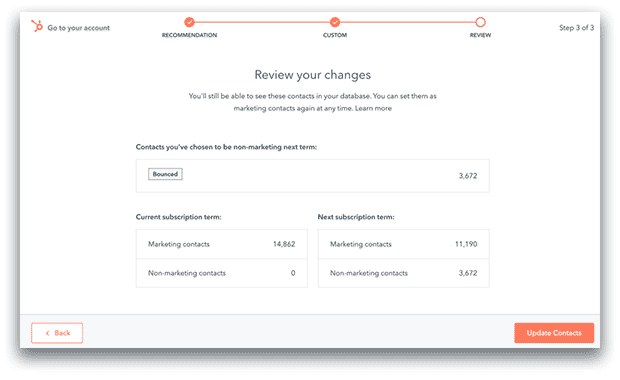Click the RECOMMENDATION step label

click(x=189, y=35)
